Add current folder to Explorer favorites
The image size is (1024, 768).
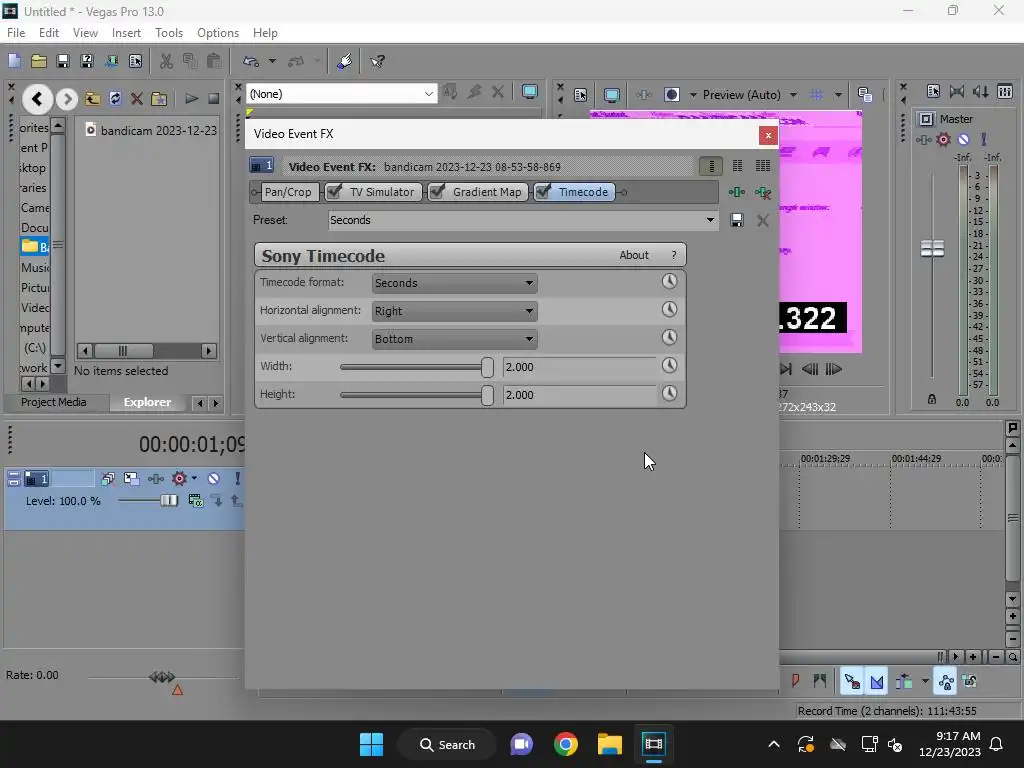coord(159,99)
